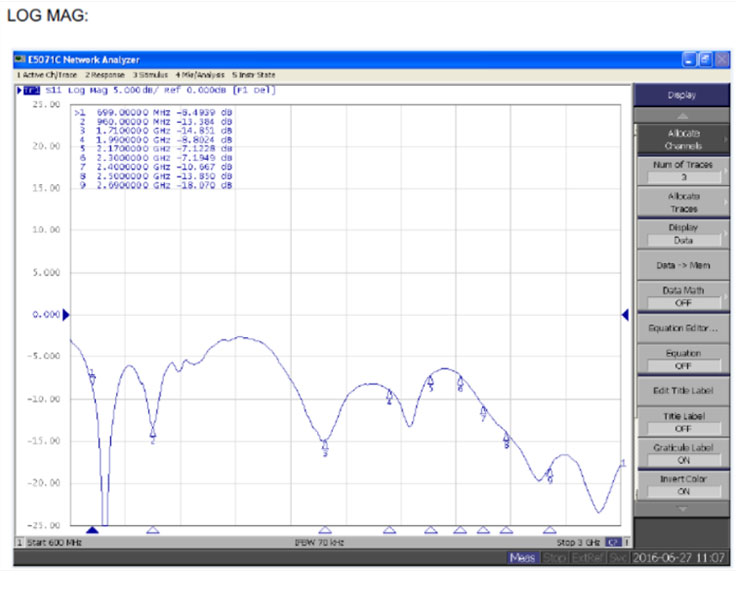Minimize the Network Analyzer window
Screen dimensions: 750x589
(689, 60)
